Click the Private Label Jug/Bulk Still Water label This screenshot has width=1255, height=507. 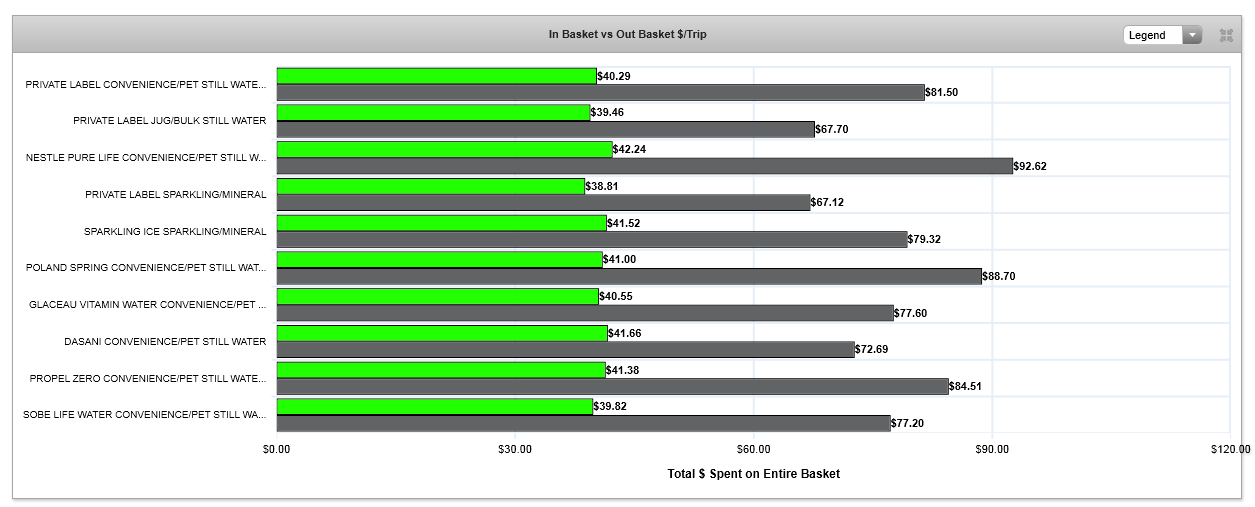coord(169,121)
